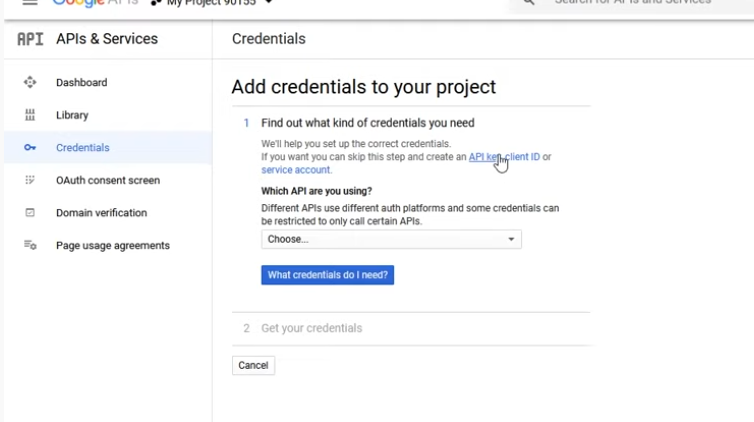Click the search magnifier icon in top bar

point(529,3)
